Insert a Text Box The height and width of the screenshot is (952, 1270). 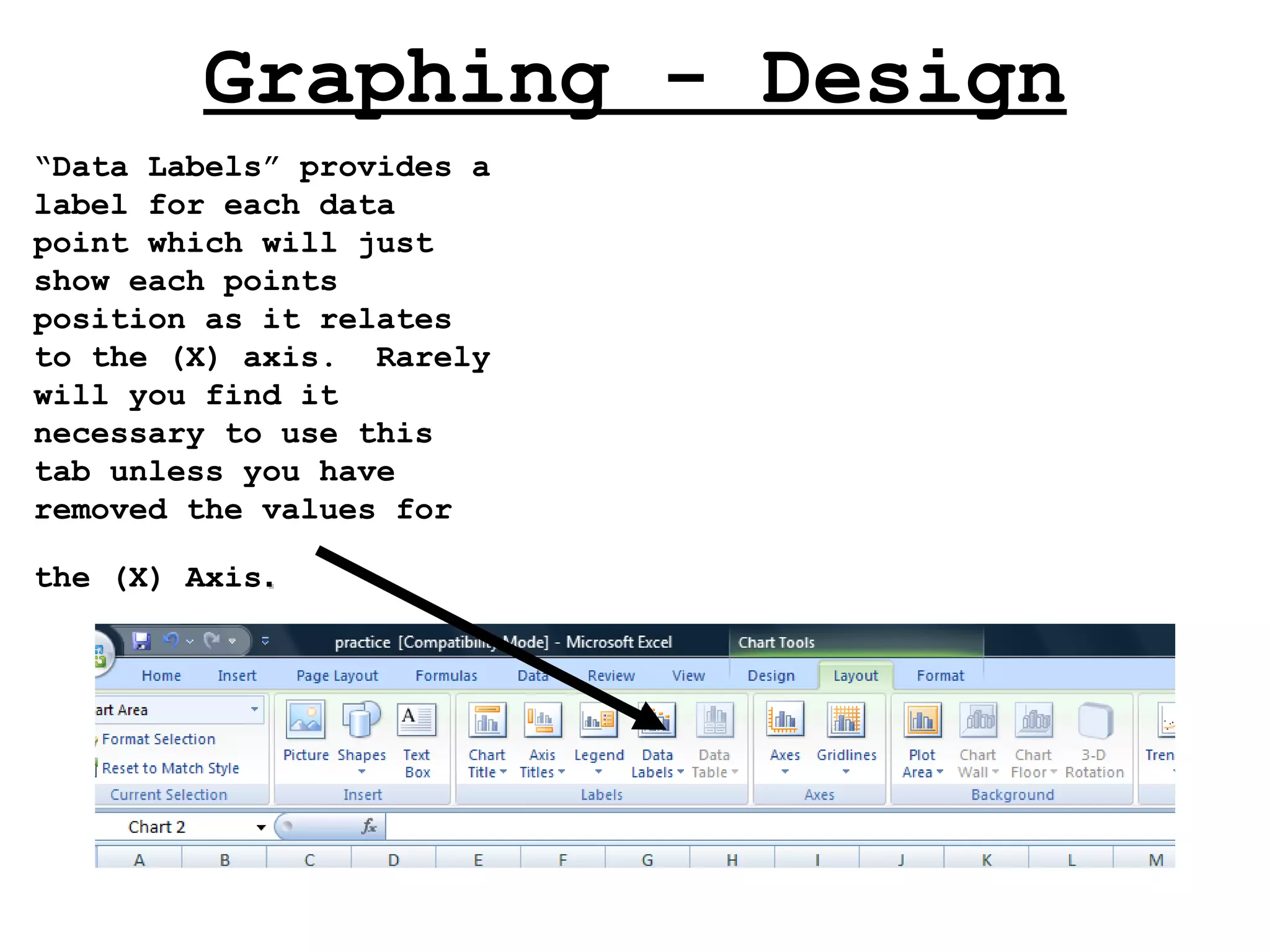417,739
